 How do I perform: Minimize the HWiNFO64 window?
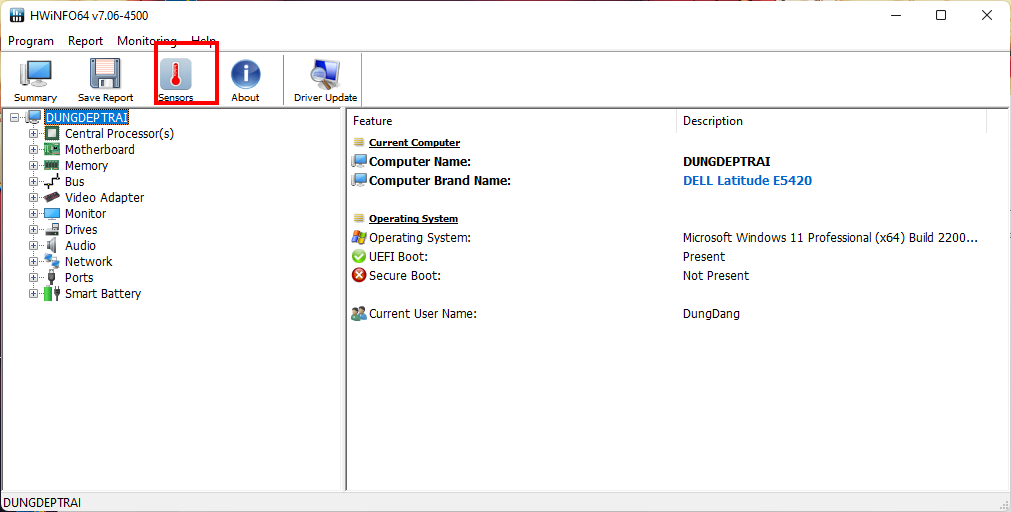896,15
